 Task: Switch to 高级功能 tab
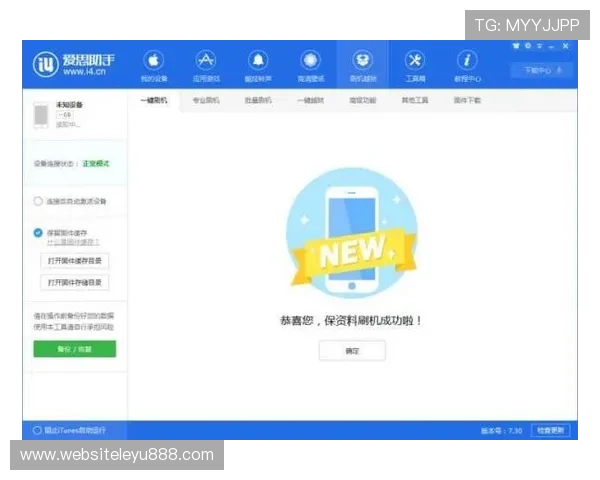coord(363,100)
